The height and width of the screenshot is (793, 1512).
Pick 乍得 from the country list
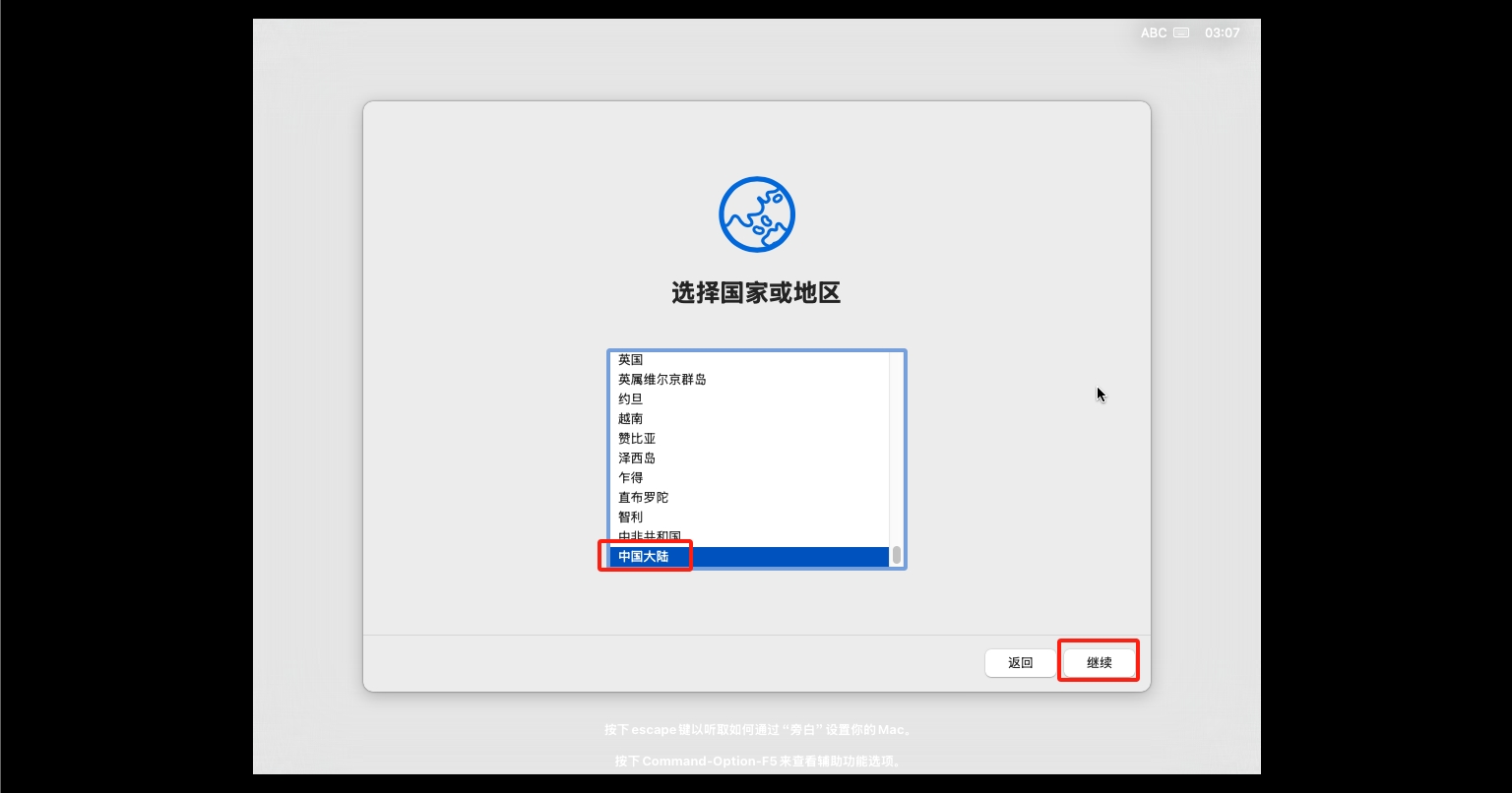pos(749,478)
